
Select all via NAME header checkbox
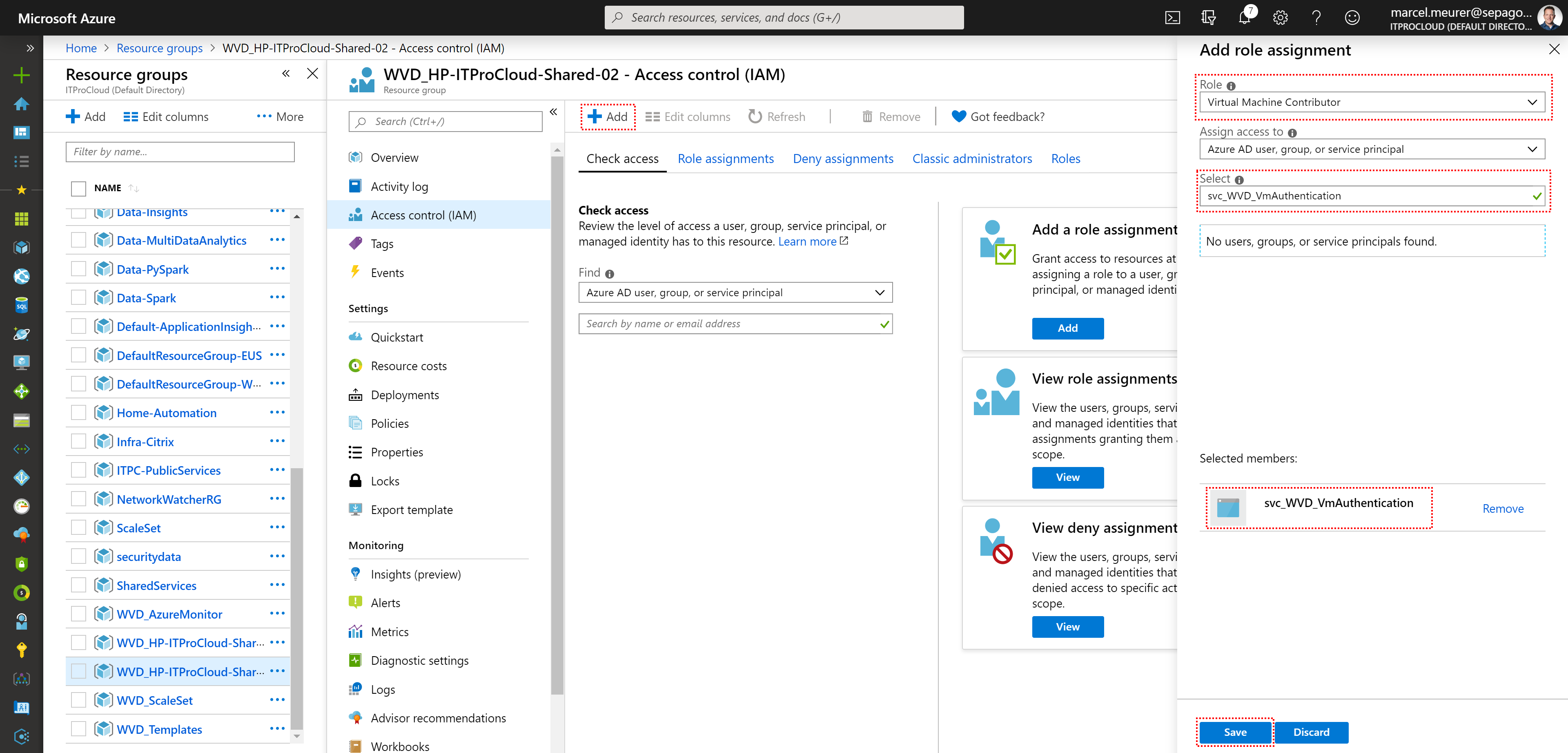(78, 188)
